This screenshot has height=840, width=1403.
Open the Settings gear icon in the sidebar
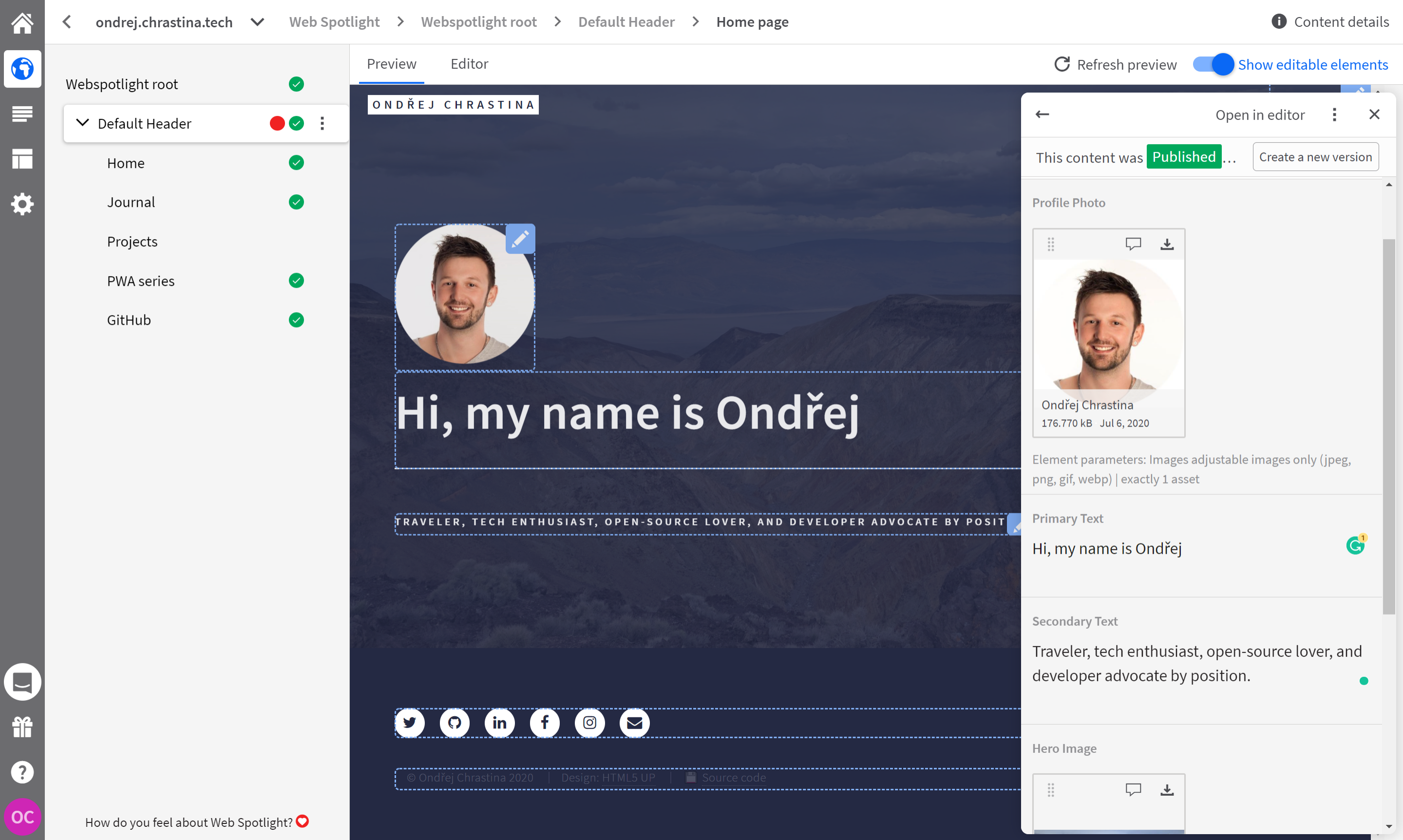22,204
